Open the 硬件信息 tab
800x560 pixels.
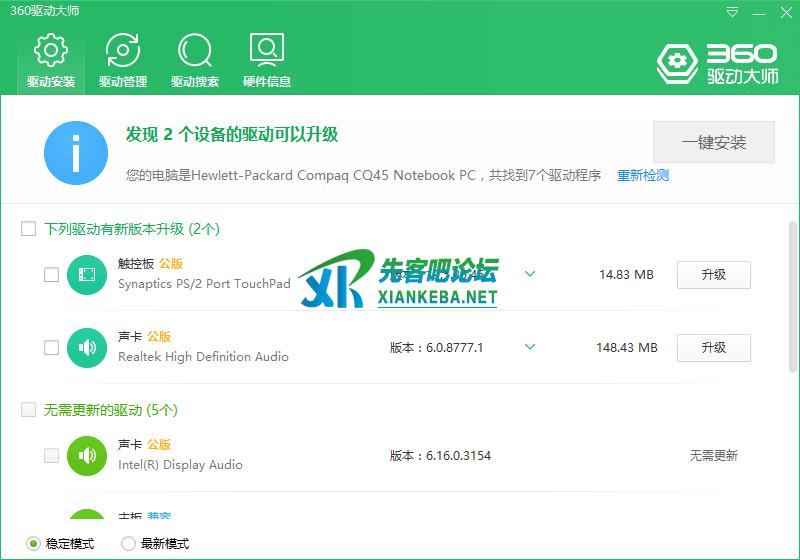pyautogui.click(x=267, y=60)
